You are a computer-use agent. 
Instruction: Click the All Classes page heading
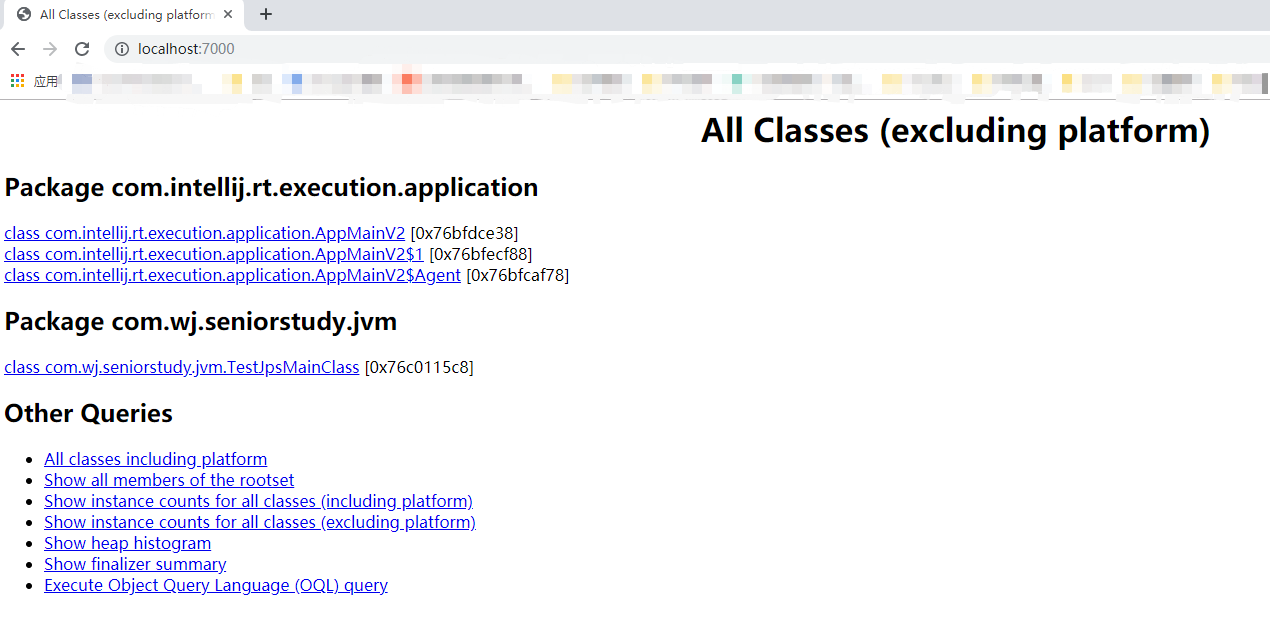[x=955, y=130]
